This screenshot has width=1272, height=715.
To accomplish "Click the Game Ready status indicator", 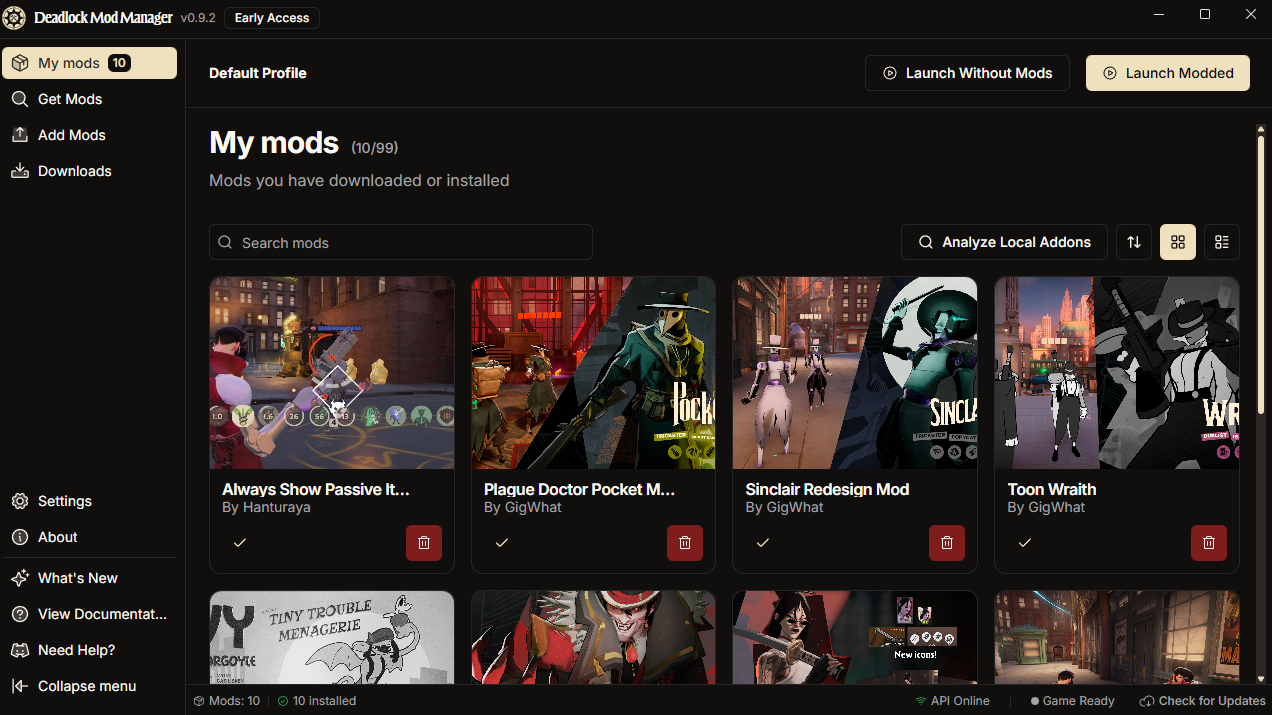I will 1072,701.
